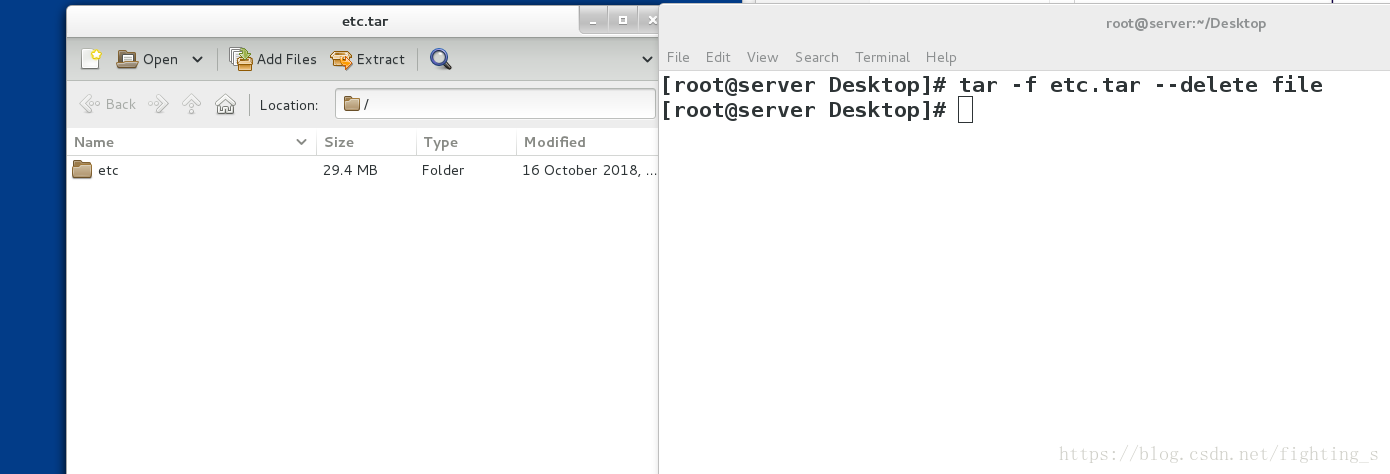Sort the file list by Modified date
The height and width of the screenshot is (474, 1390).
pyautogui.click(x=587, y=142)
